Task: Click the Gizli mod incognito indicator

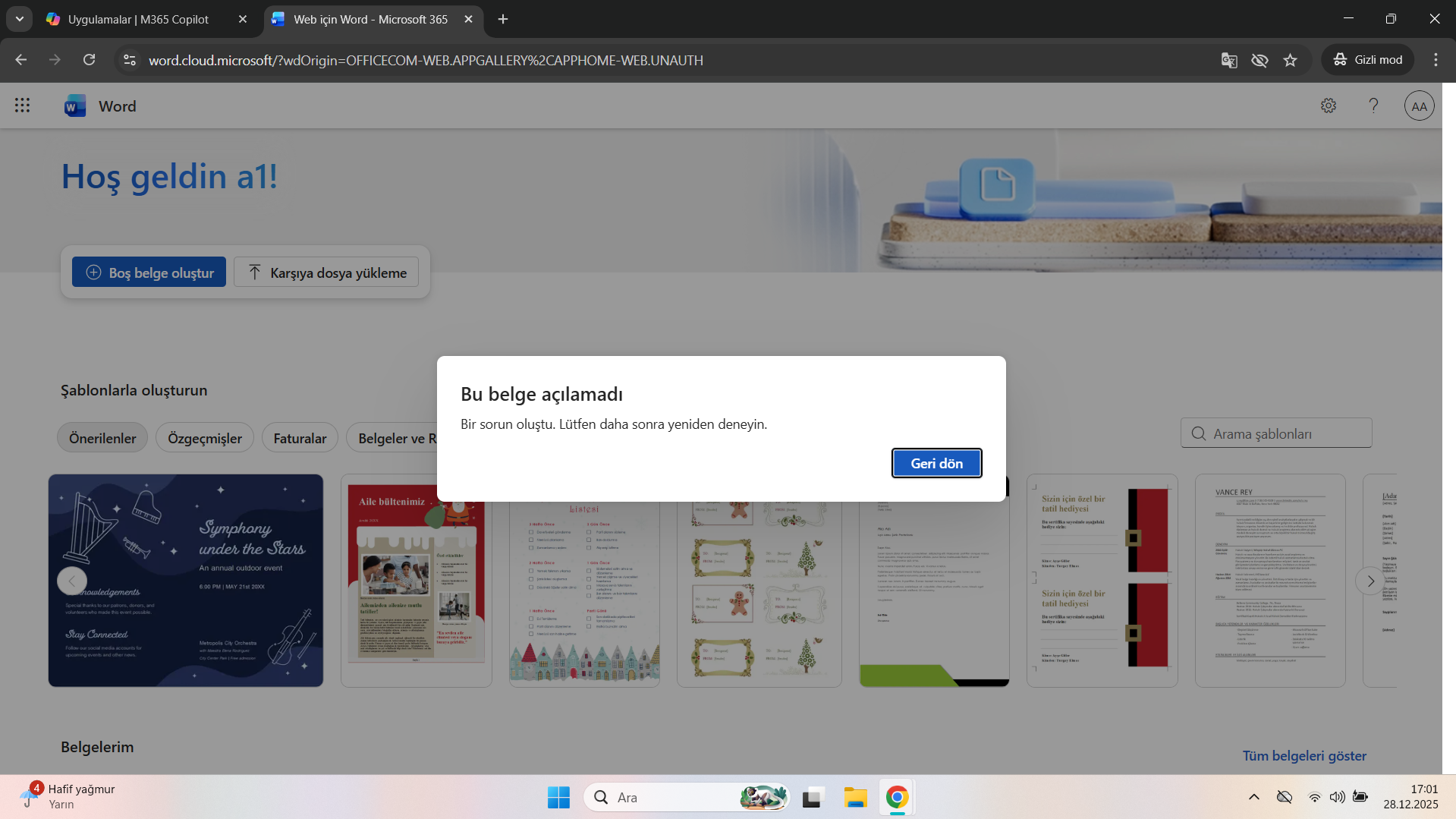Action: click(x=1368, y=60)
